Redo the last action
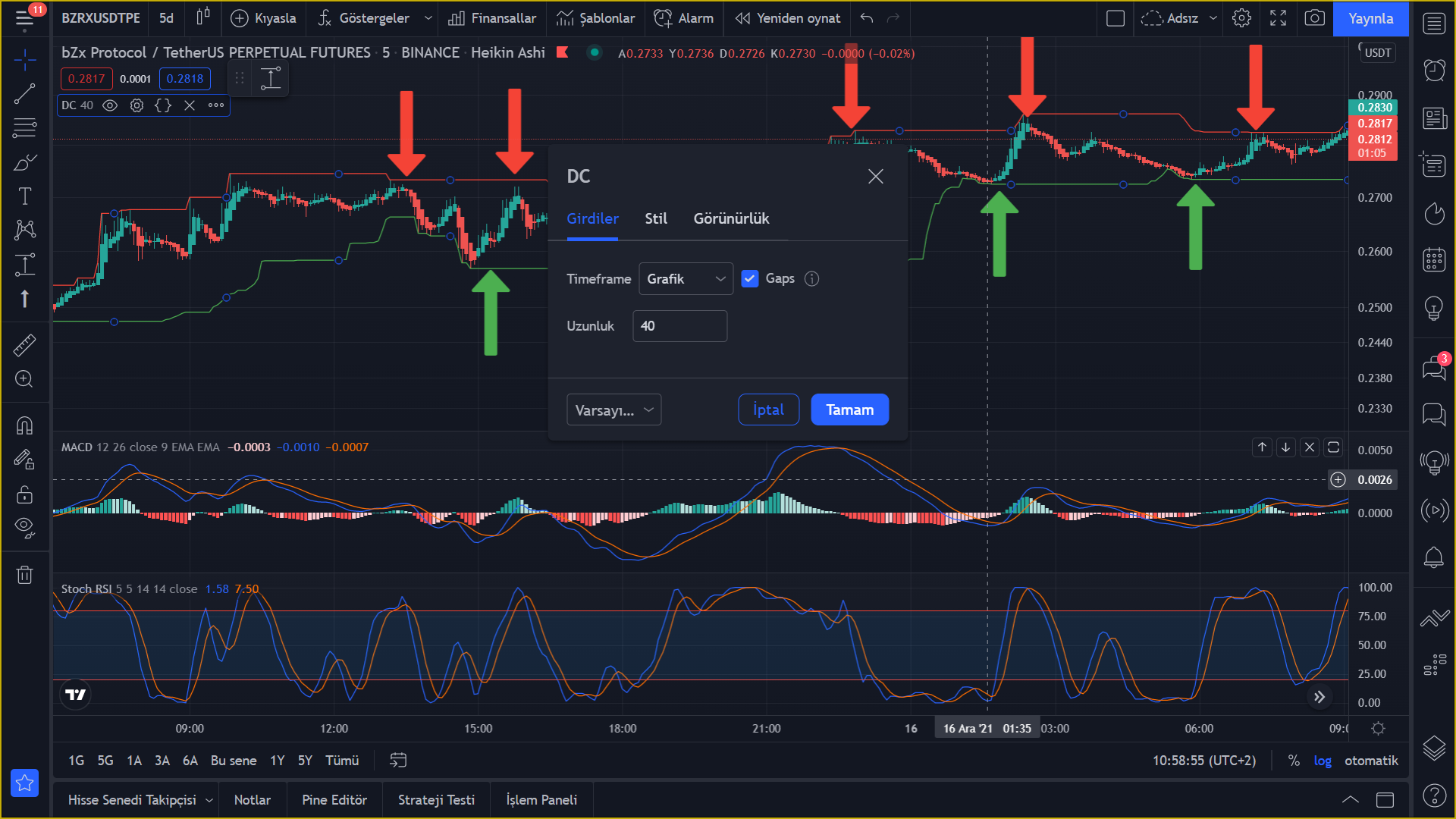Viewport: 1456px width, 819px height. 893,18
